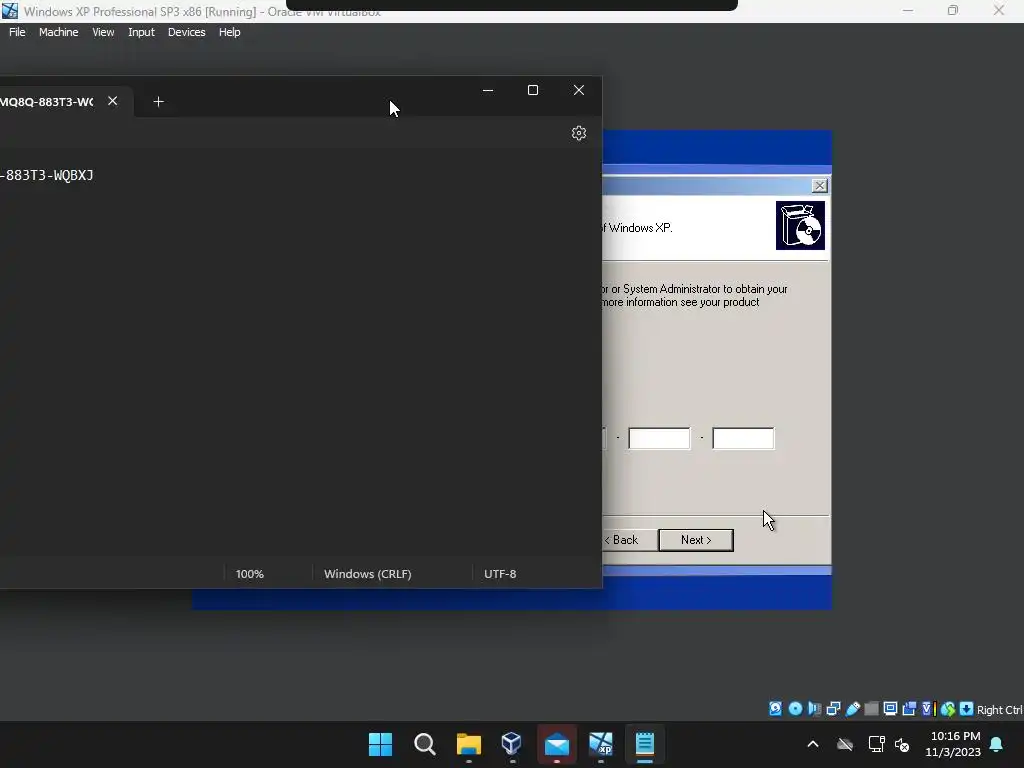Open the keyboard capture (down arrow) indicator
The width and height of the screenshot is (1024, 768).
[967, 709]
